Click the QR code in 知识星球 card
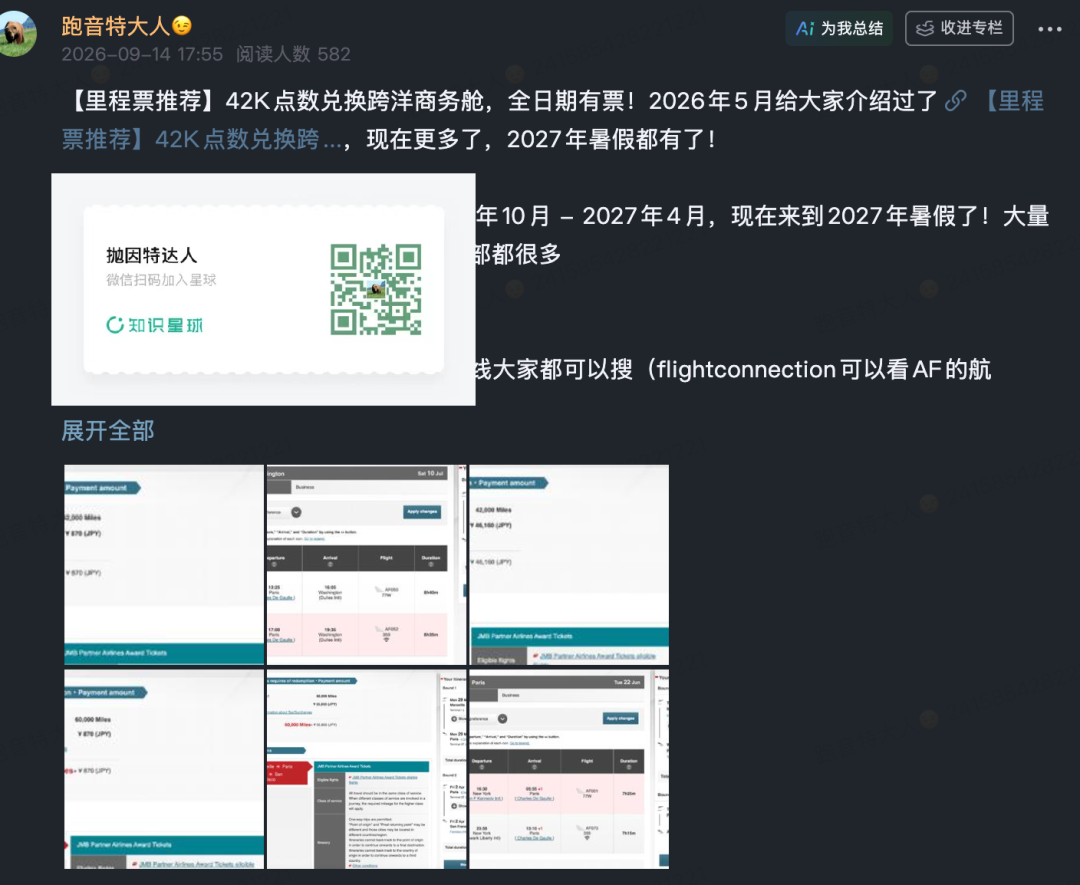 (375, 289)
